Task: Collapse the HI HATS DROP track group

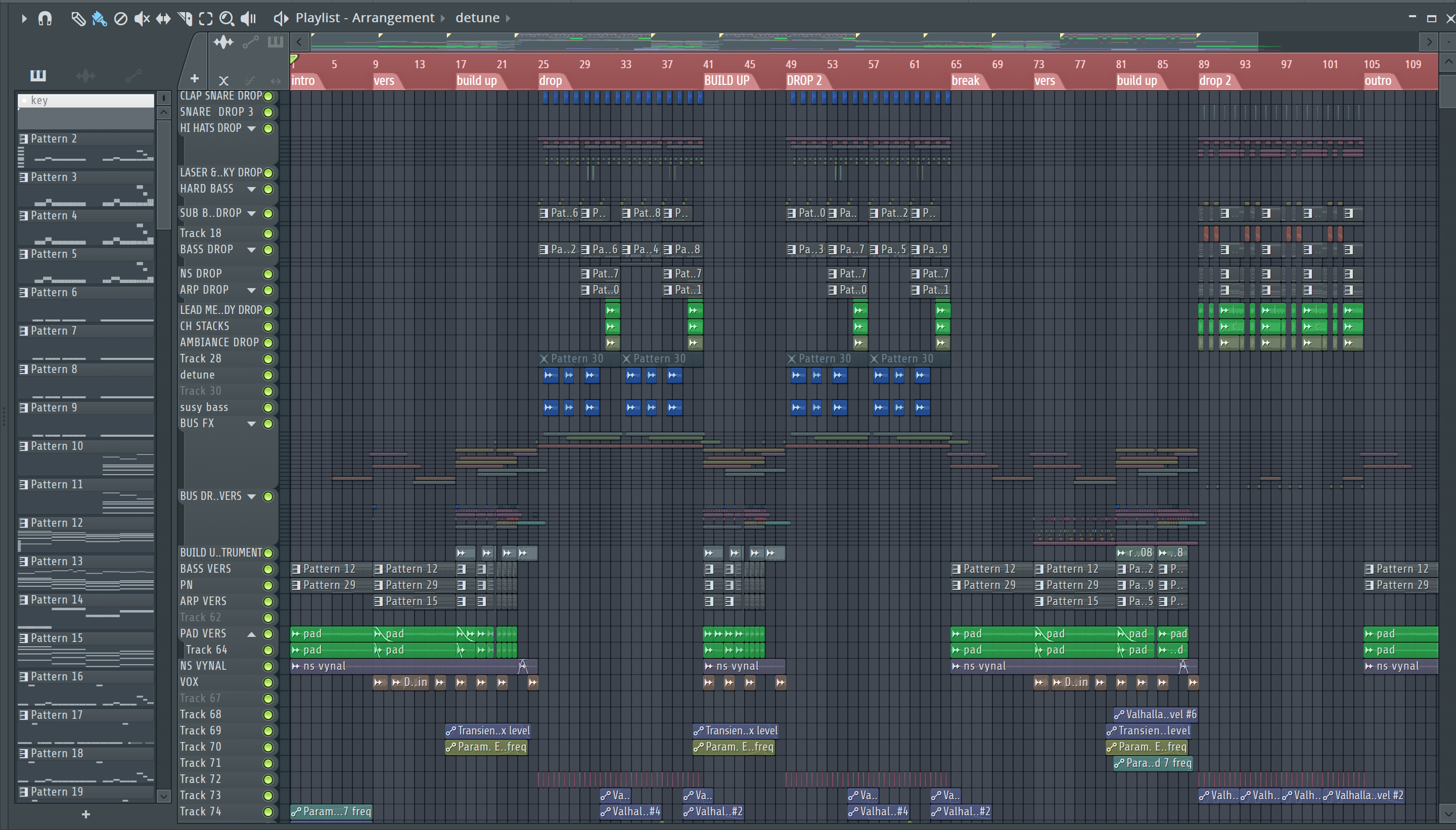Action: (251, 129)
